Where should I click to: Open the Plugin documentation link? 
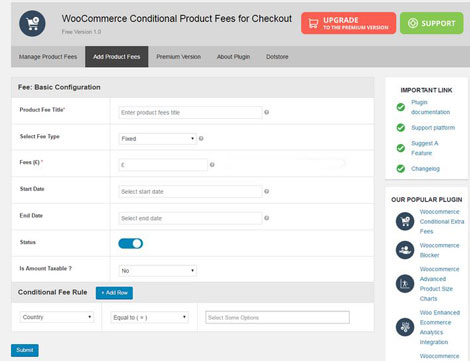[430, 107]
